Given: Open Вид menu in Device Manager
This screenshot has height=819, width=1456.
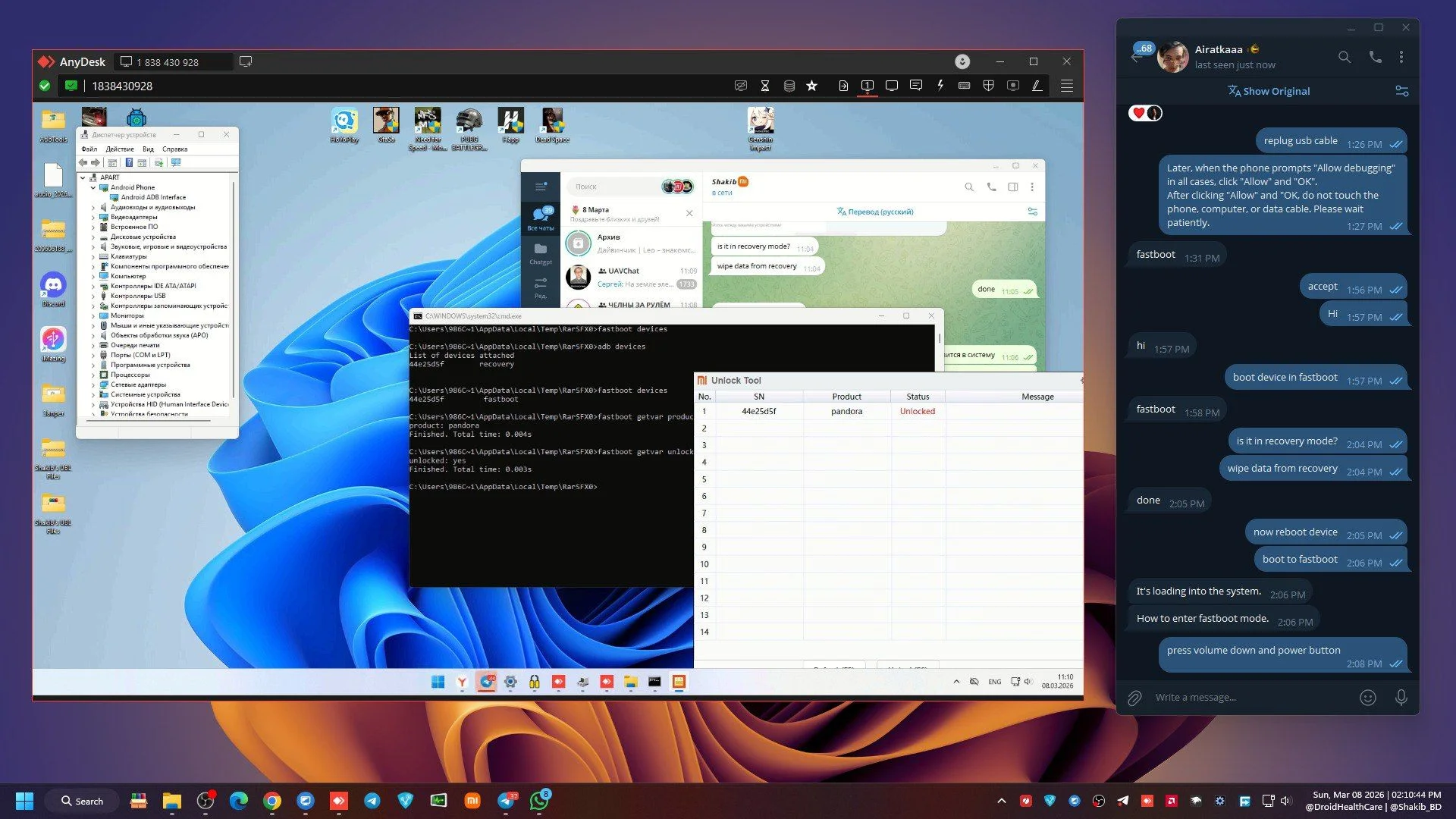Looking at the screenshot, I should pos(148,149).
